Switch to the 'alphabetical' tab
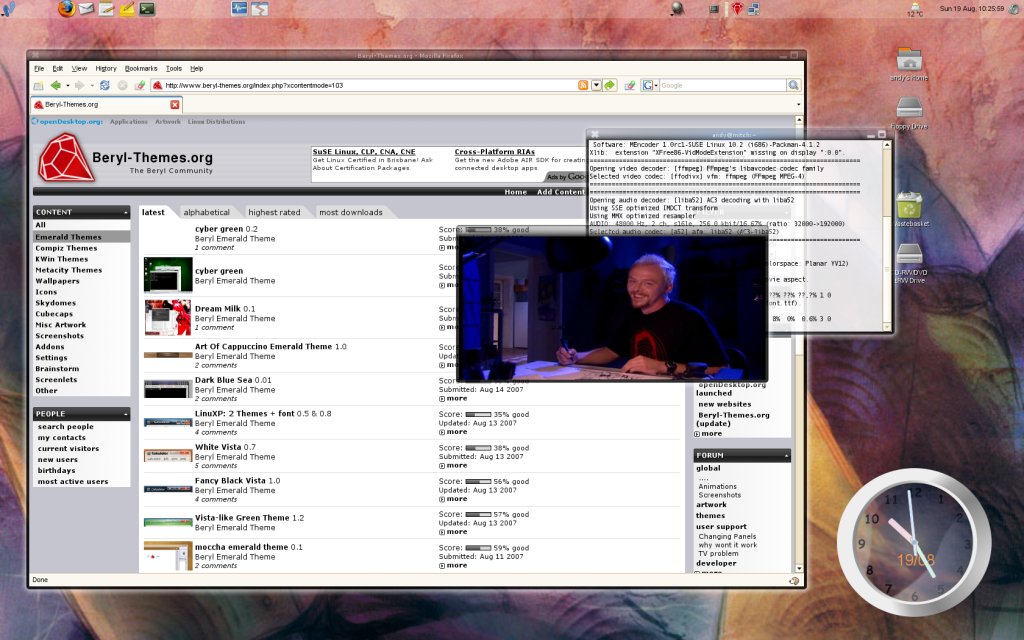This screenshot has width=1024, height=640. [206, 212]
